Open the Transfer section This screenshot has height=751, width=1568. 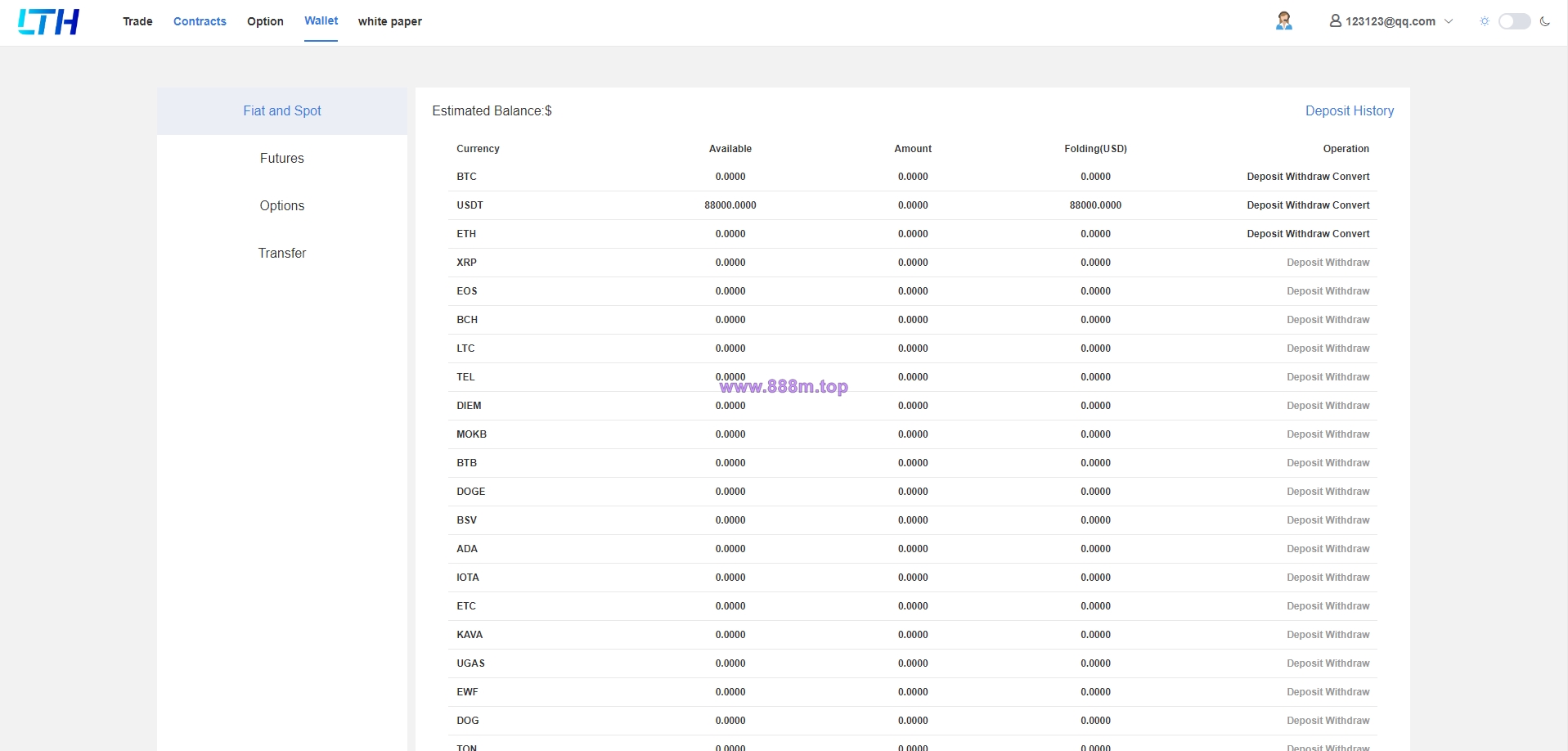[x=282, y=254]
